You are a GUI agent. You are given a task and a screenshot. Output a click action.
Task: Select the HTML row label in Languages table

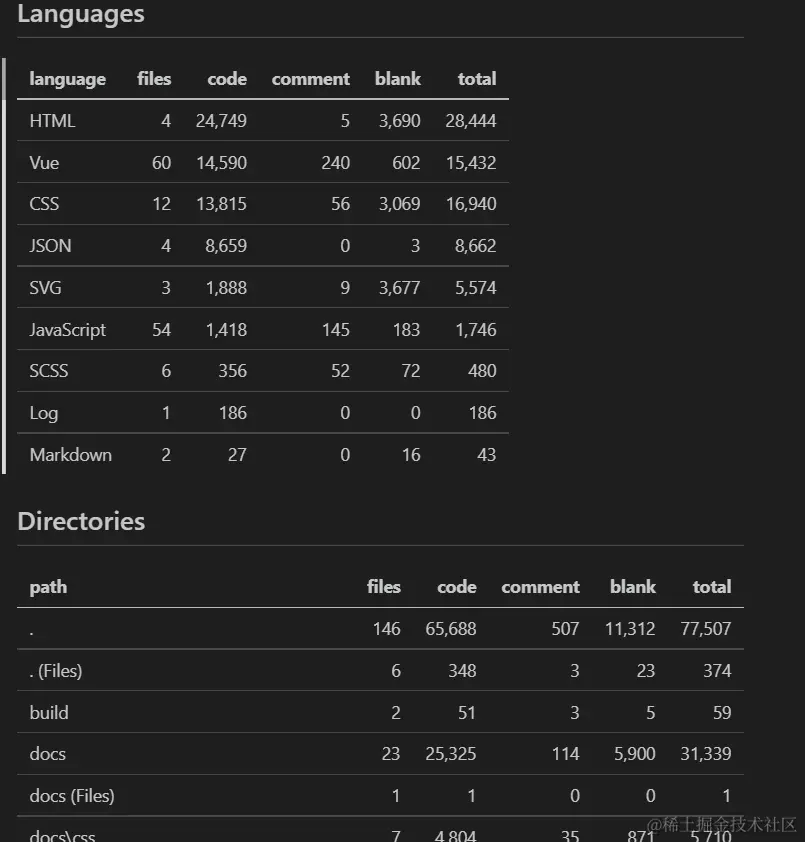tap(52, 121)
